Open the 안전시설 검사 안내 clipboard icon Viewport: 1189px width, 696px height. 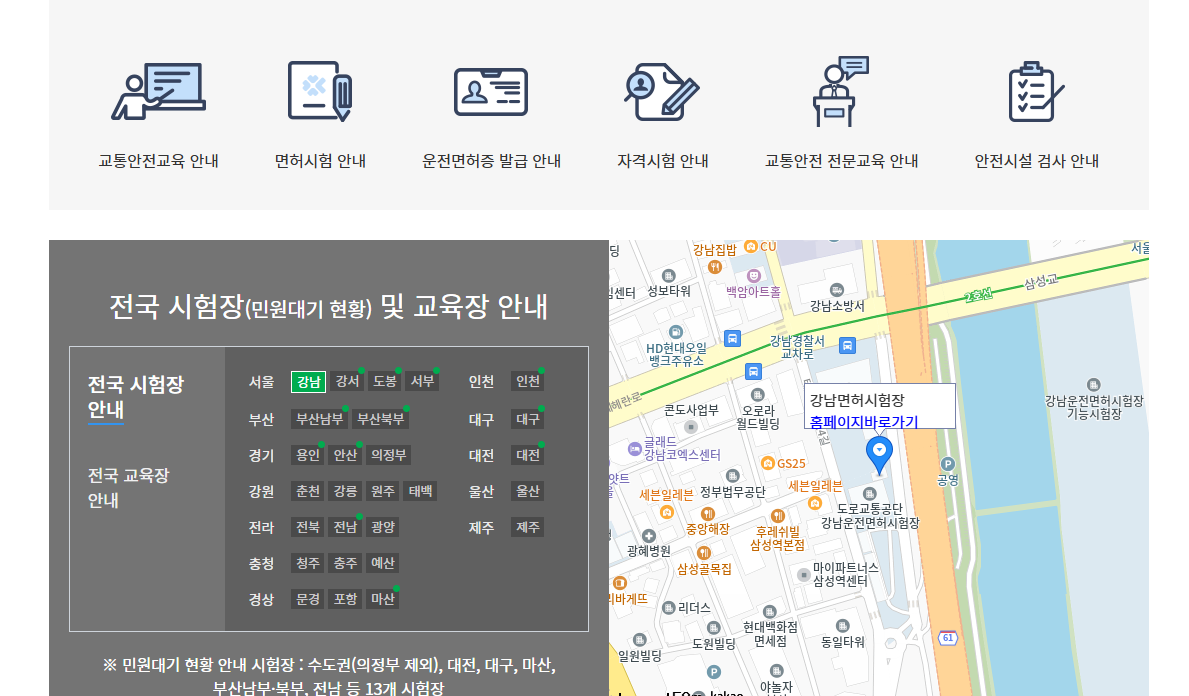(1036, 92)
